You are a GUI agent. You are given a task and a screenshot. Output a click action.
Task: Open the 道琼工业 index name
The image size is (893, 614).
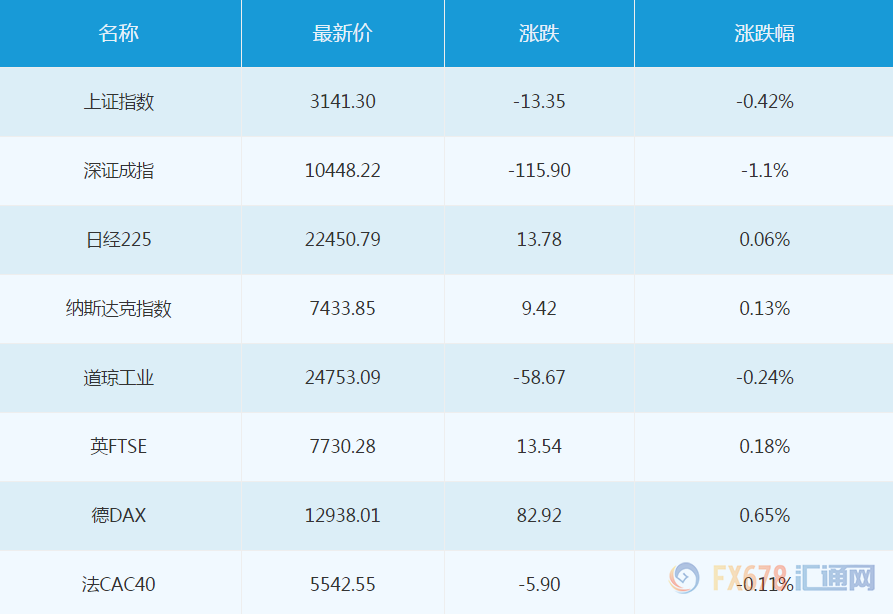pos(119,377)
